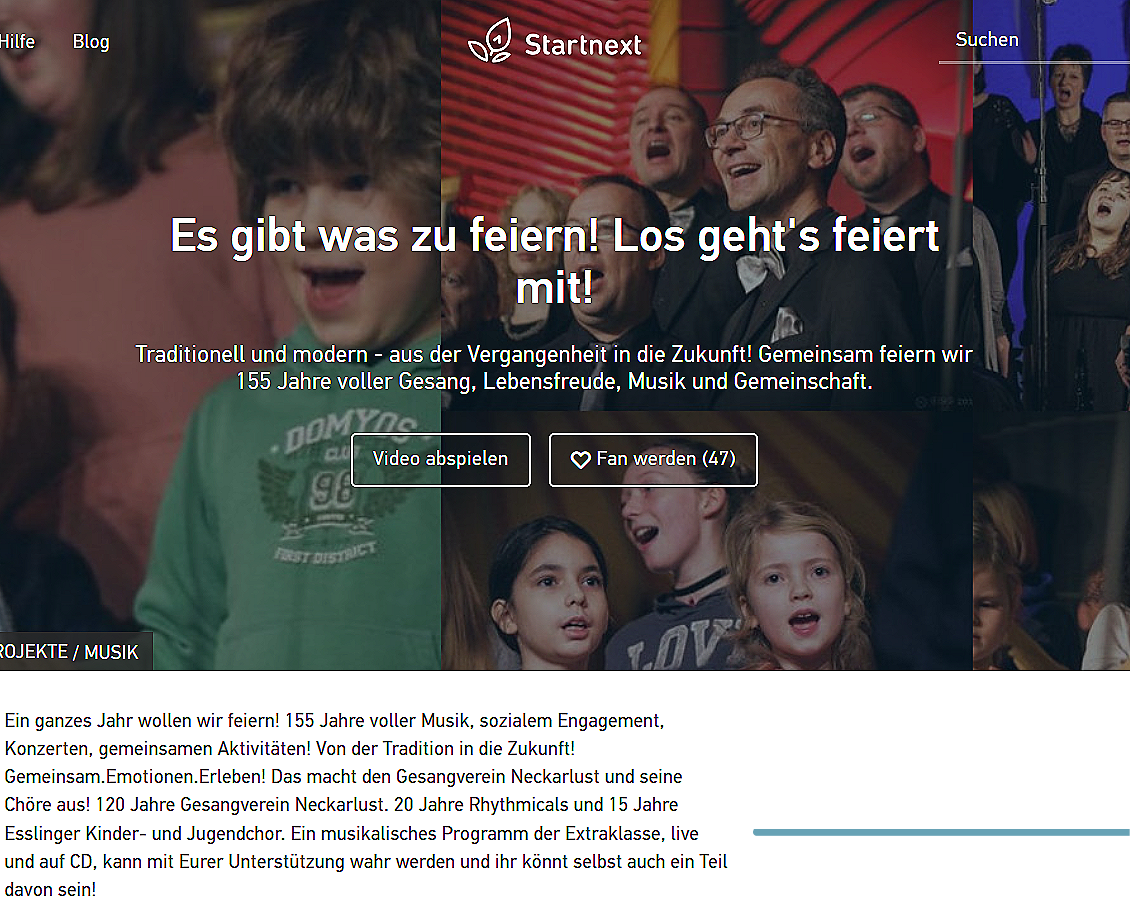Focus the Suchen search field
The width and height of the screenshot is (1130, 904).
click(x=1034, y=40)
